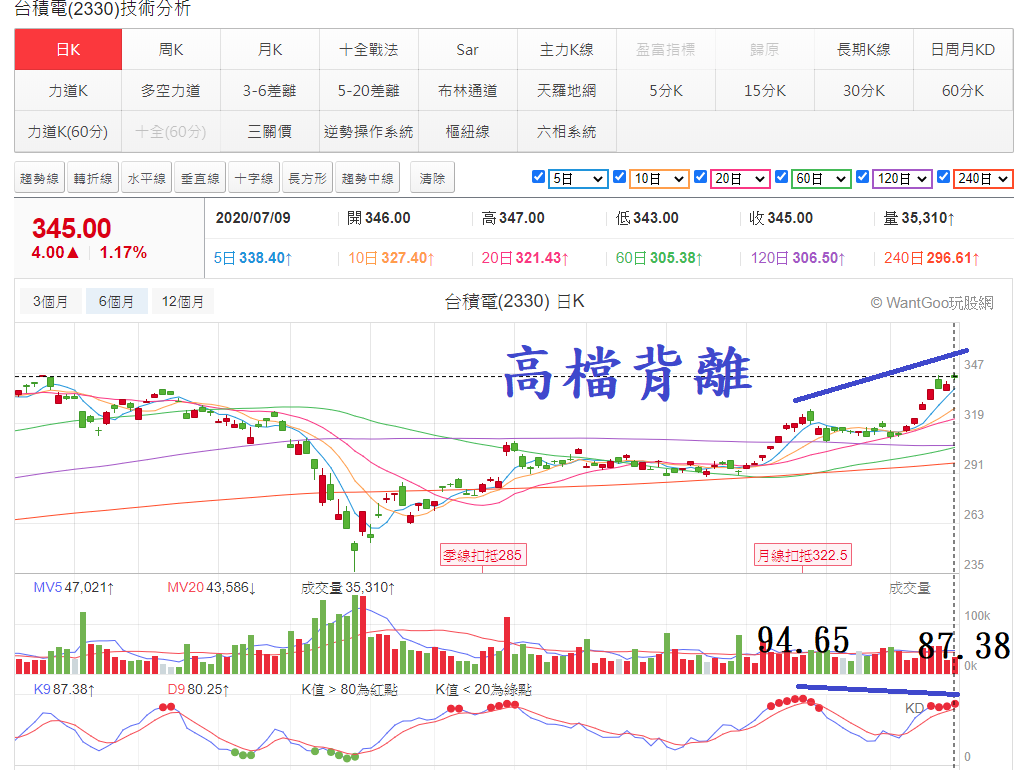Open the 5-20差離 tab

coord(368,90)
